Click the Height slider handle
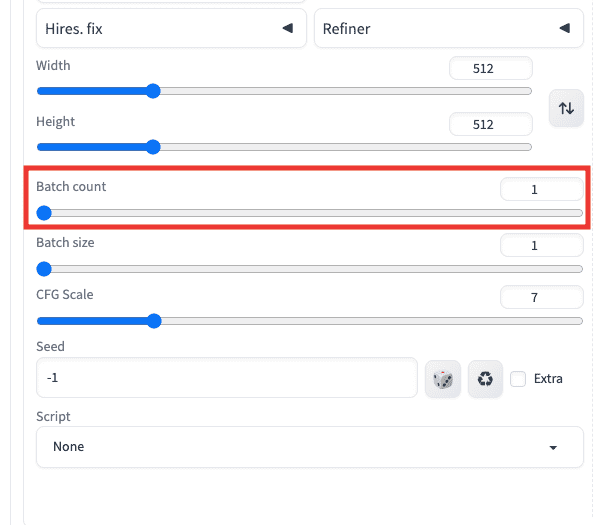595x525 pixels. point(153,147)
